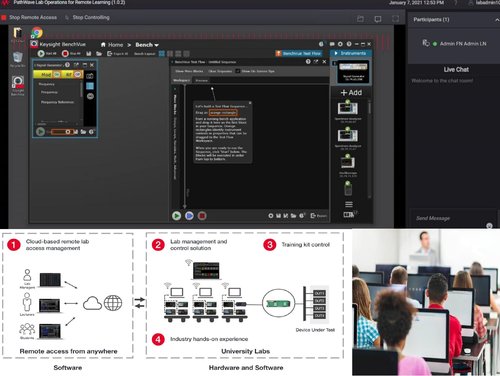Collapse the Instruments panel
This screenshot has width=500, height=376.
pyautogui.click(x=351, y=53)
